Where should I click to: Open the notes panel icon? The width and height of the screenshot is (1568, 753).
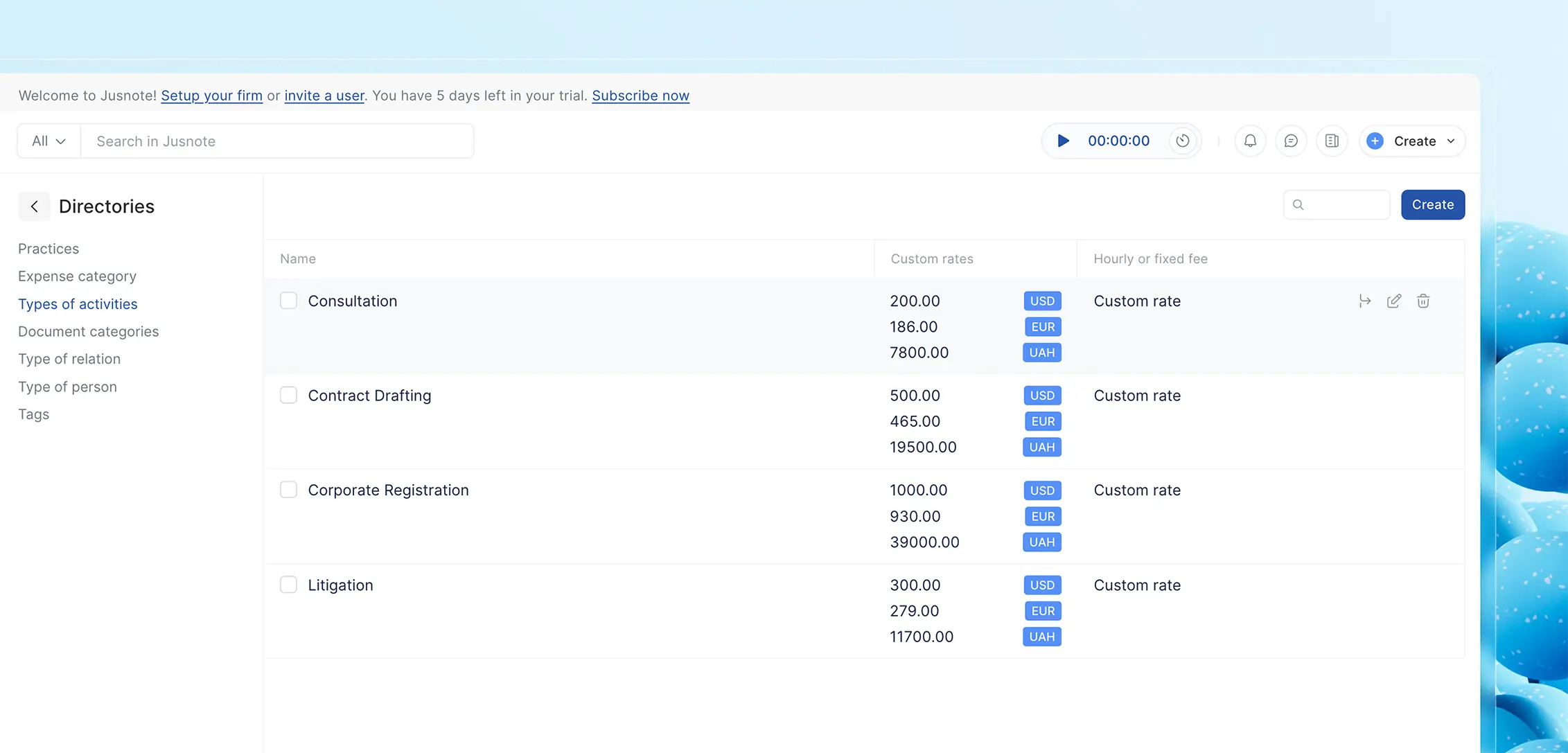[1332, 141]
